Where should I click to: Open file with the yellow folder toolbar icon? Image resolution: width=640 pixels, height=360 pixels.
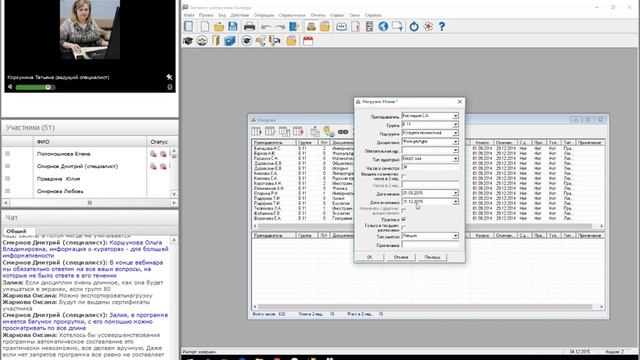219,27
